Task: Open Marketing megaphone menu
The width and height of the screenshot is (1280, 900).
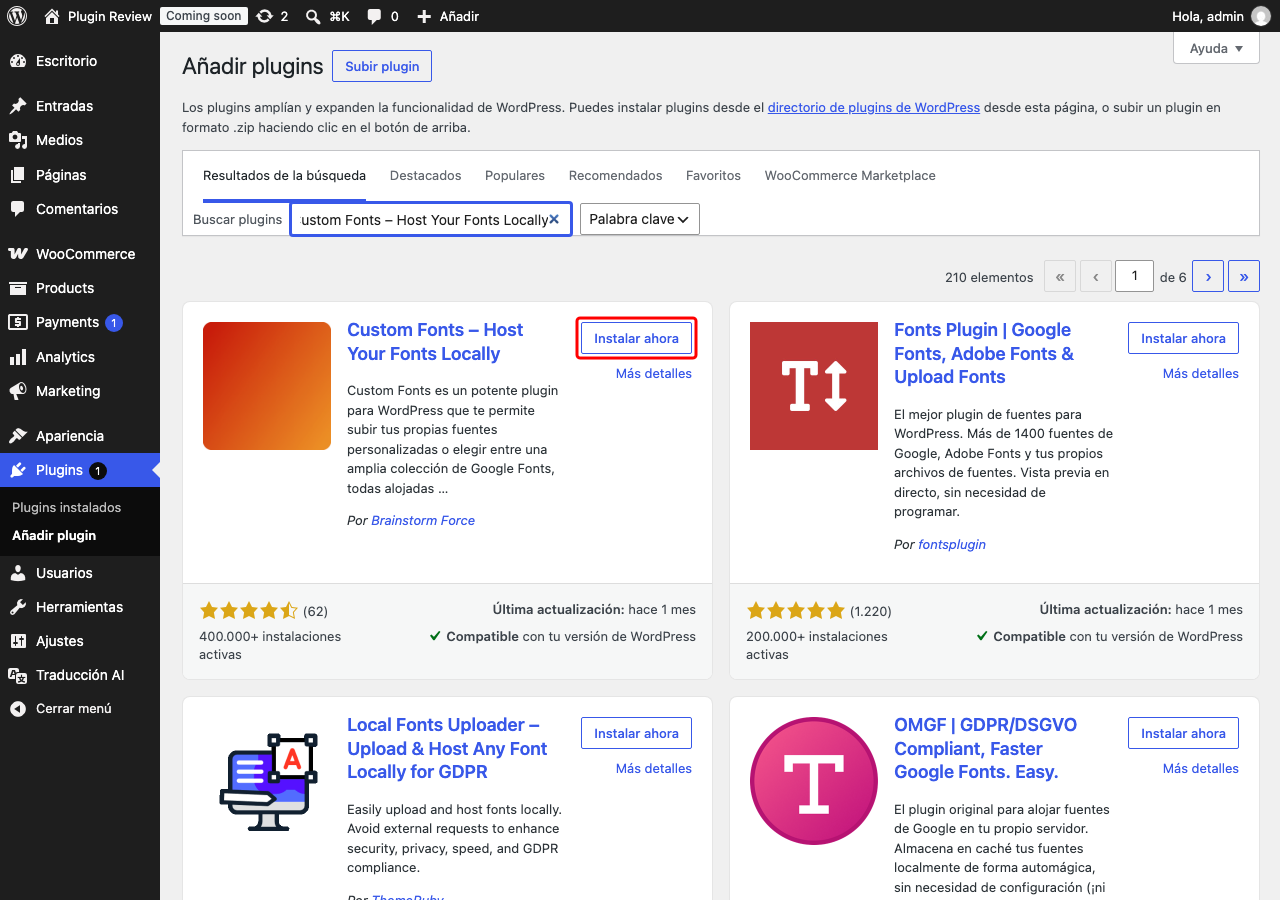Action: 18,391
